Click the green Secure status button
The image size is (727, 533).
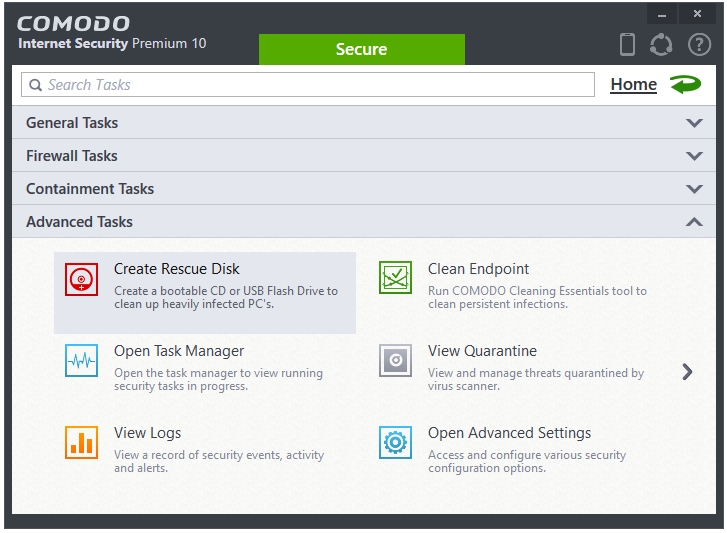[x=362, y=49]
